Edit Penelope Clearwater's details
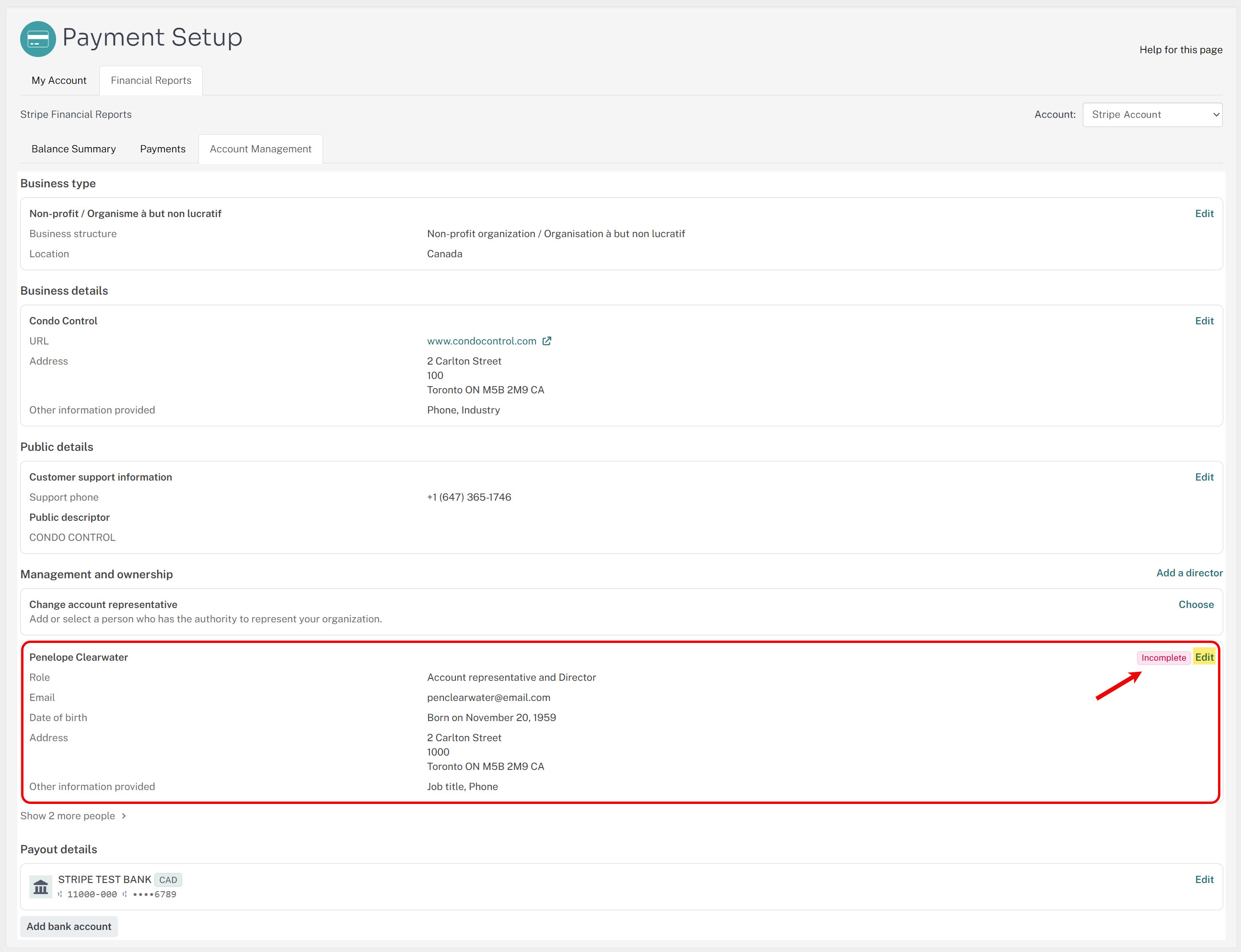The width and height of the screenshot is (1241, 952). (x=1204, y=657)
